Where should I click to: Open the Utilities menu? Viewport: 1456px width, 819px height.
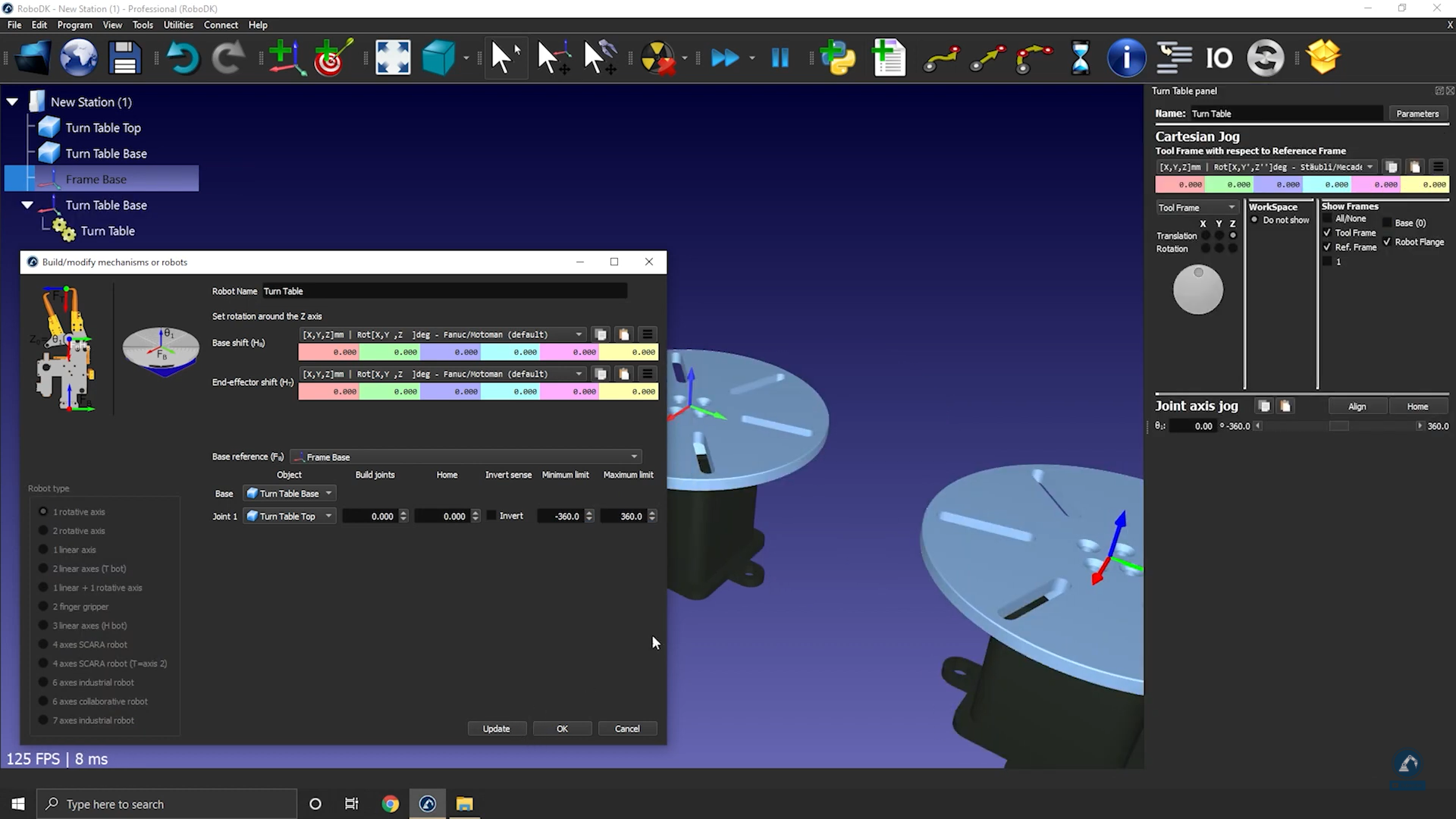(178, 25)
